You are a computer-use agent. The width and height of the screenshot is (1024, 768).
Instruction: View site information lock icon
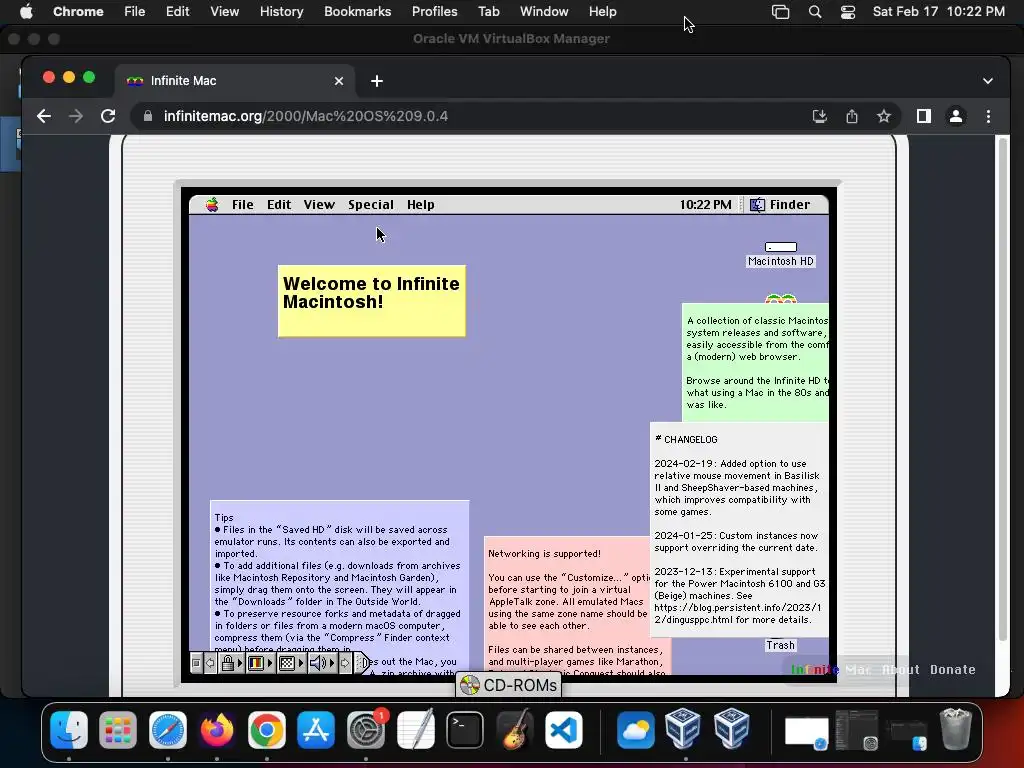(148, 116)
